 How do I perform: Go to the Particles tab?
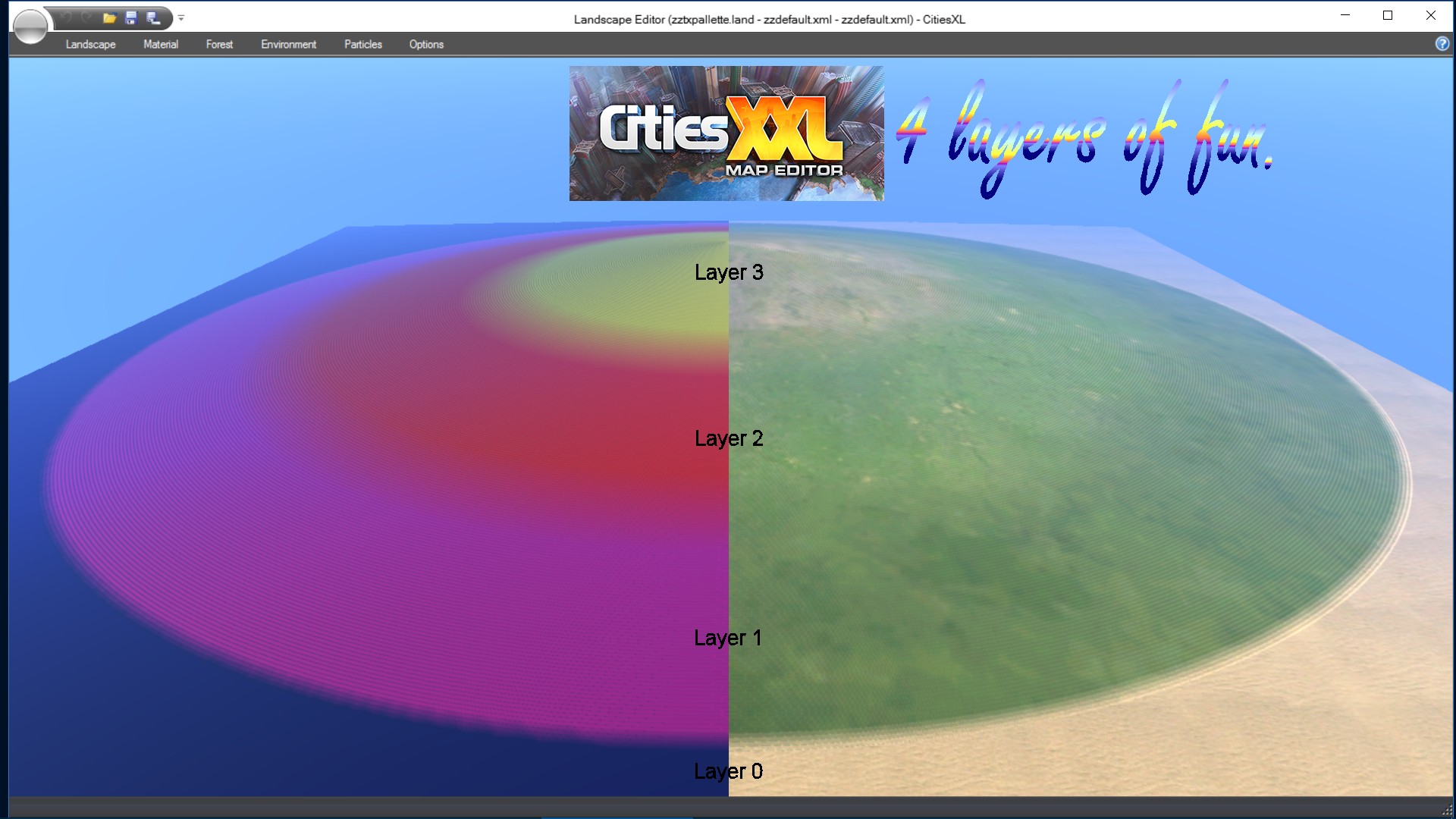(363, 44)
